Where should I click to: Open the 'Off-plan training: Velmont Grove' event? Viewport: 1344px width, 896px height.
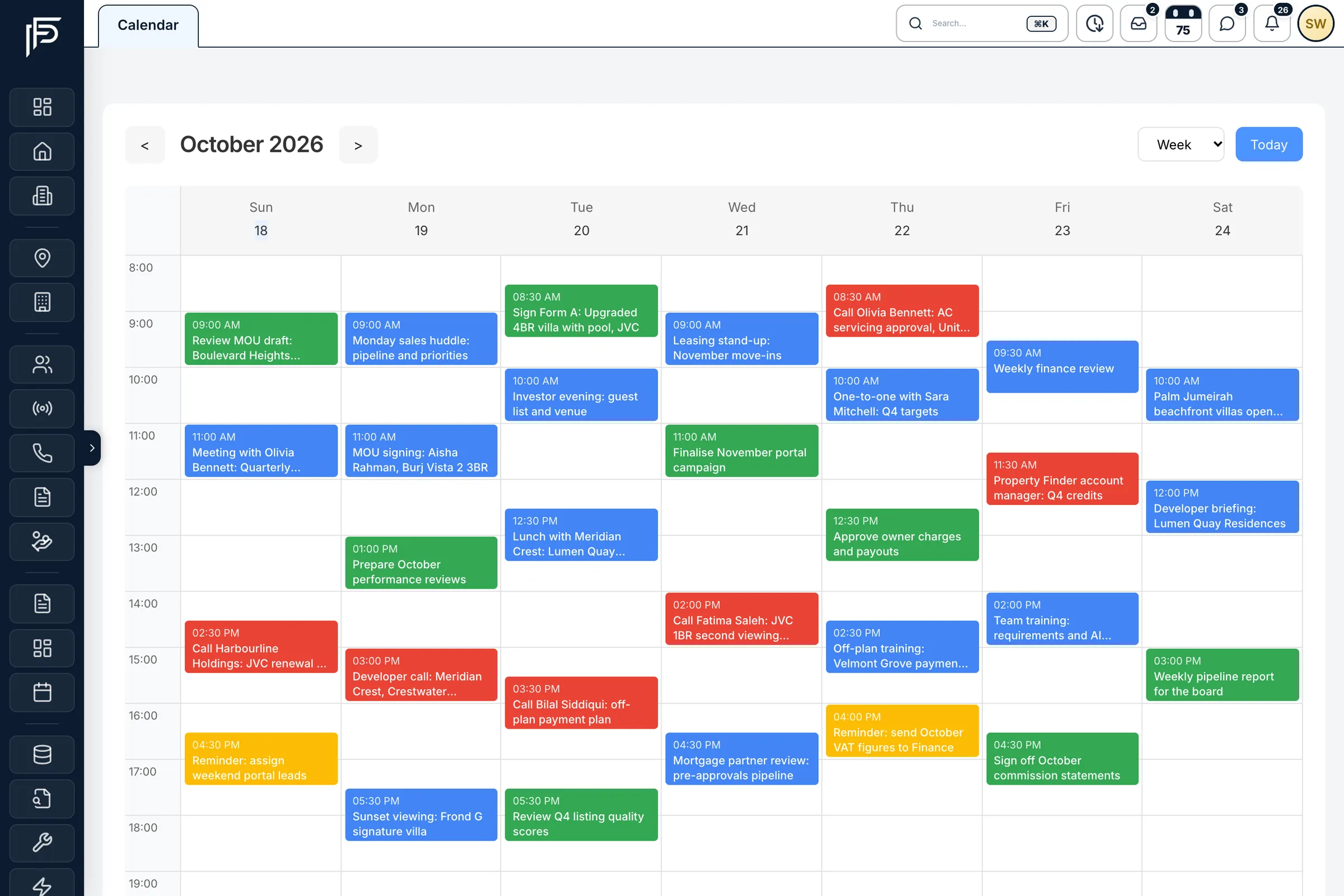tap(902, 647)
